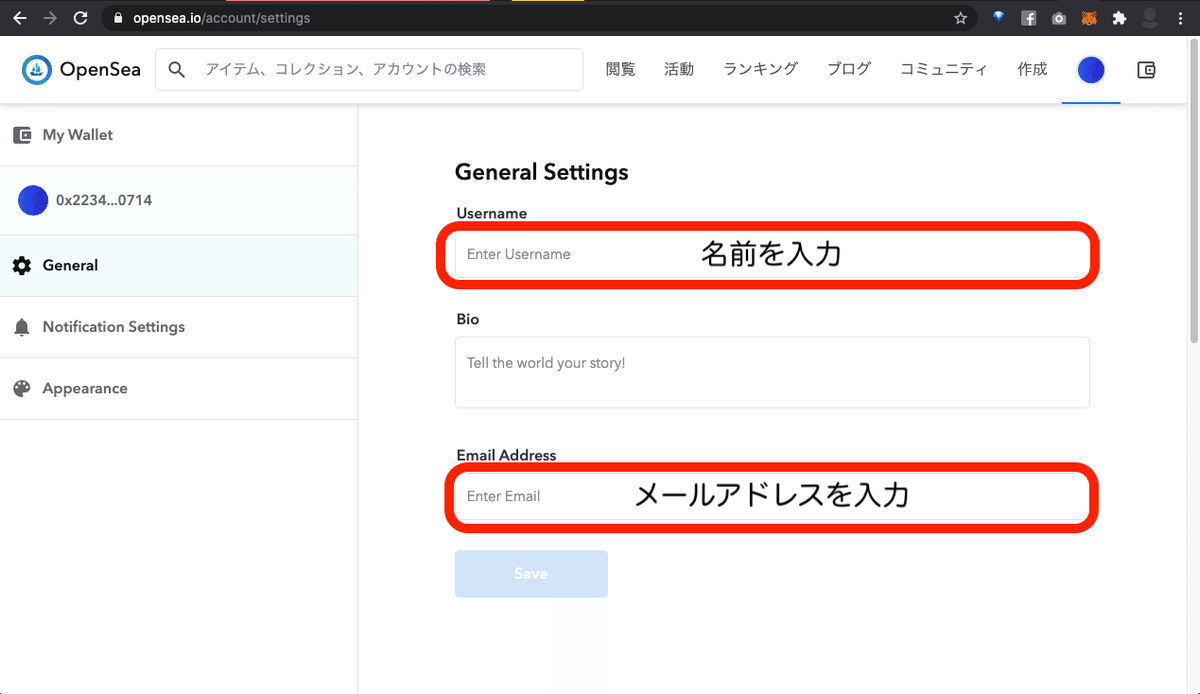Open the blue profile avatar
This screenshot has width=1200, height=694.
pyautogui.click(x=1090, y=69)
